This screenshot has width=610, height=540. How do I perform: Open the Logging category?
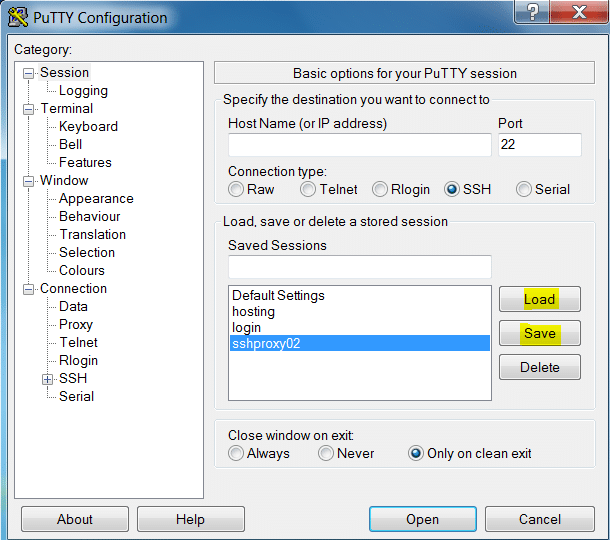(x=83, y=90)
